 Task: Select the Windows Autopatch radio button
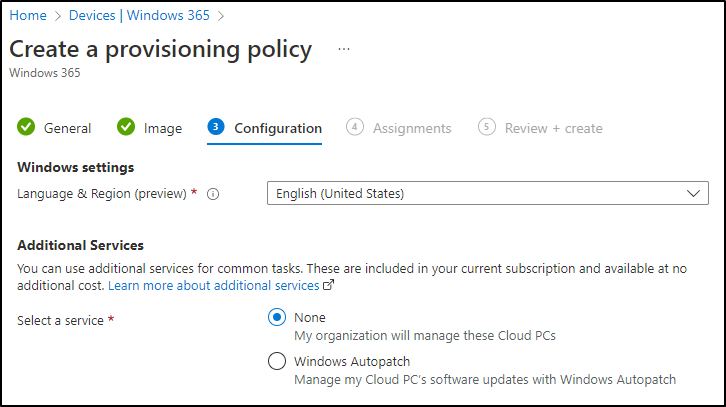click(277, 361)
